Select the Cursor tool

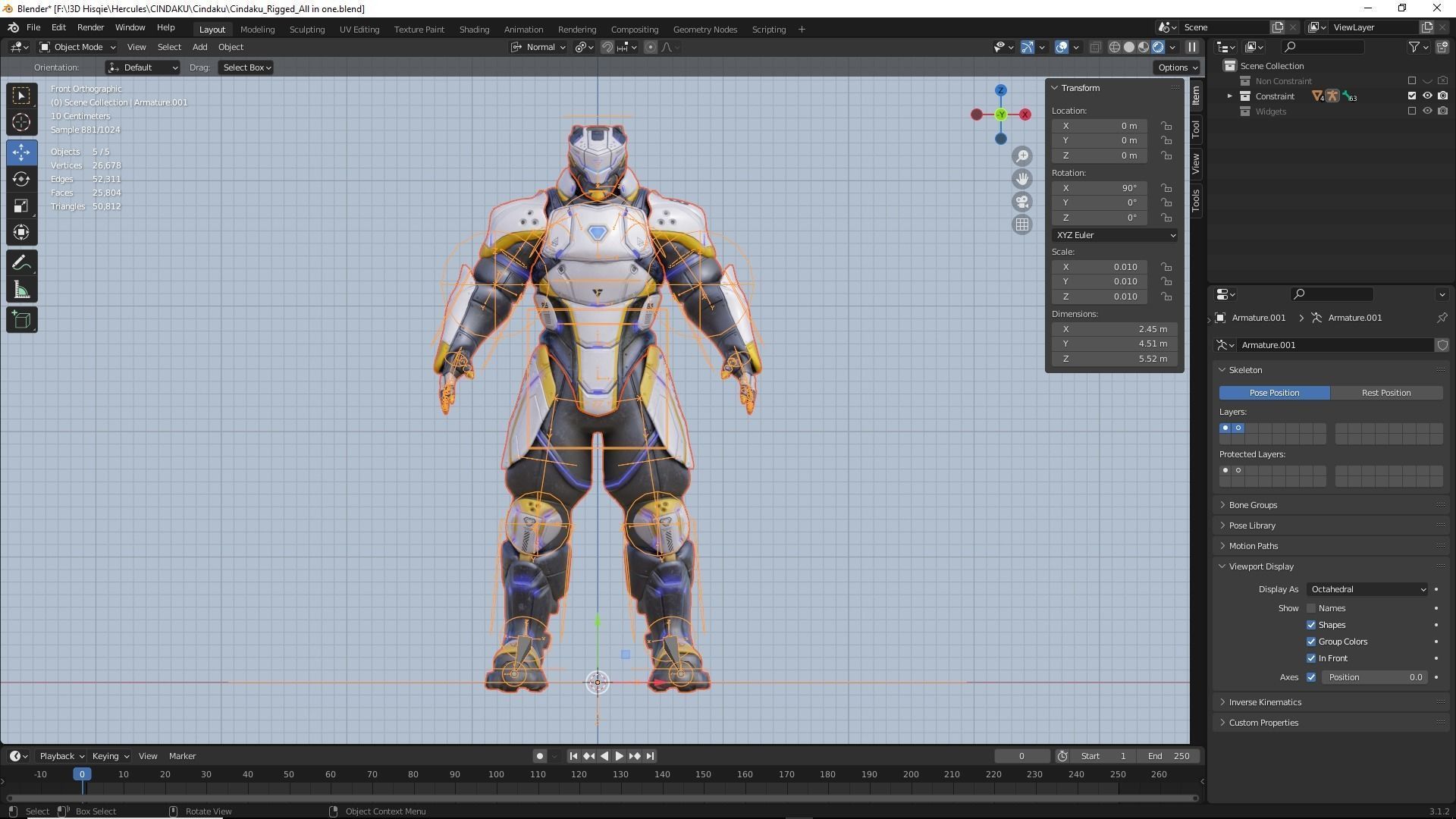click(21, 123)
